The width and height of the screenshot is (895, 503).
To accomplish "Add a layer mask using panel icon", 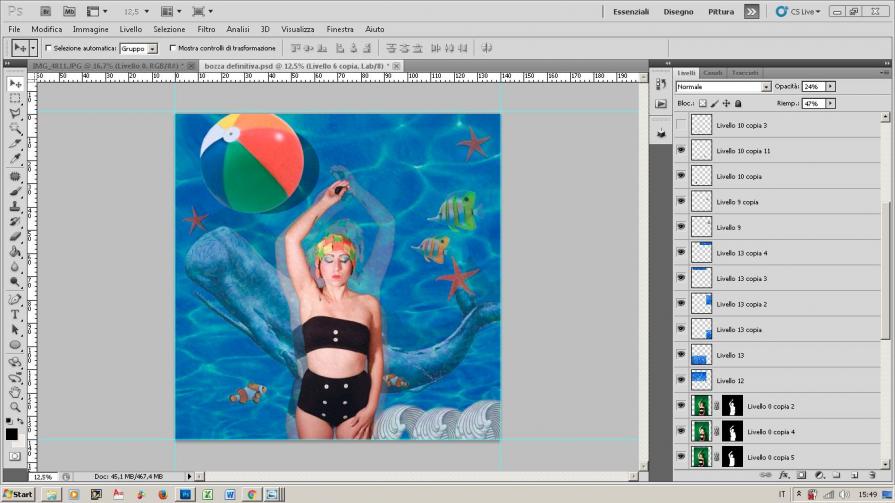I will pos(801,474).
